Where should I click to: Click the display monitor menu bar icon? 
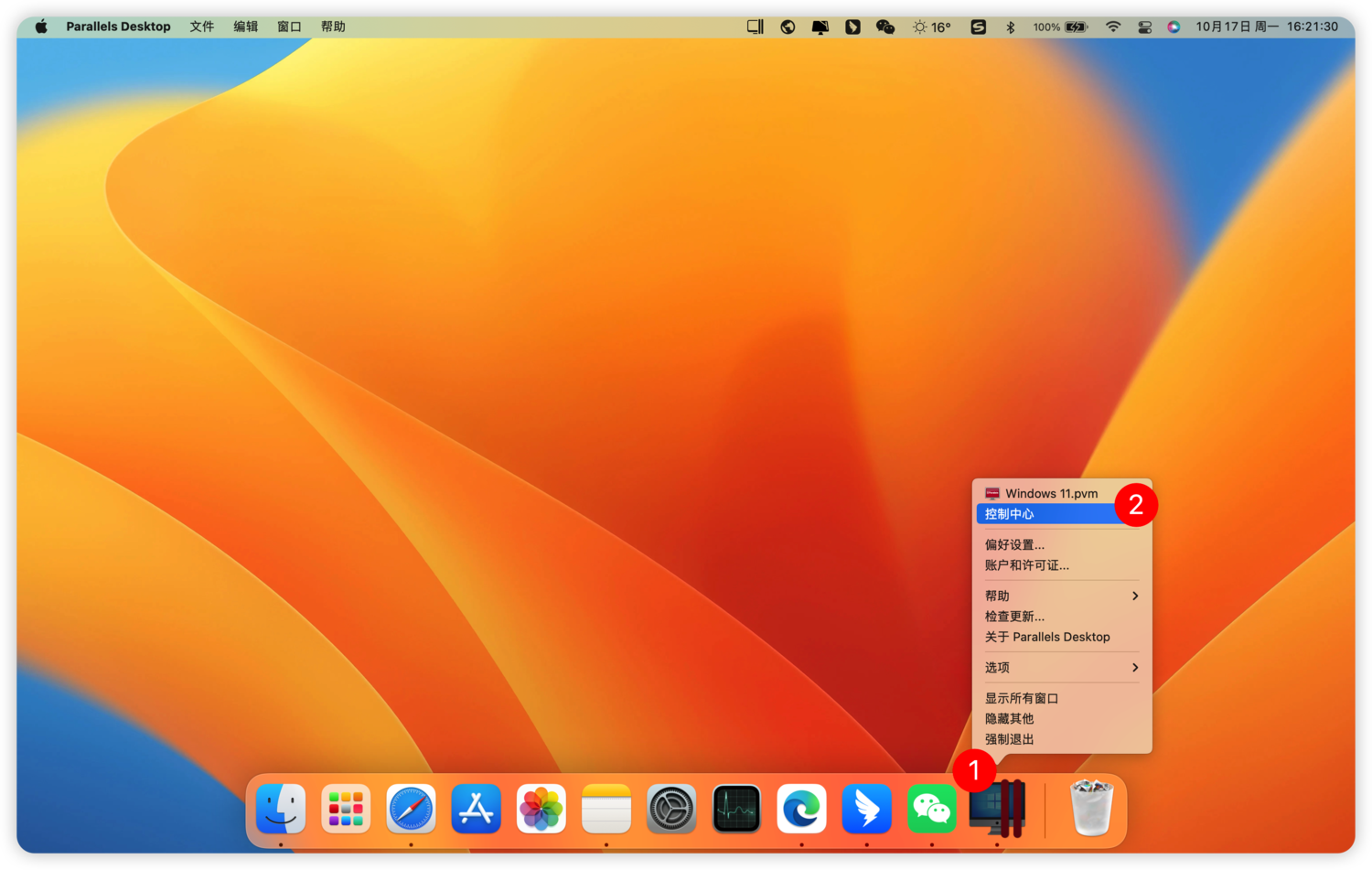(x=820, y=27)
